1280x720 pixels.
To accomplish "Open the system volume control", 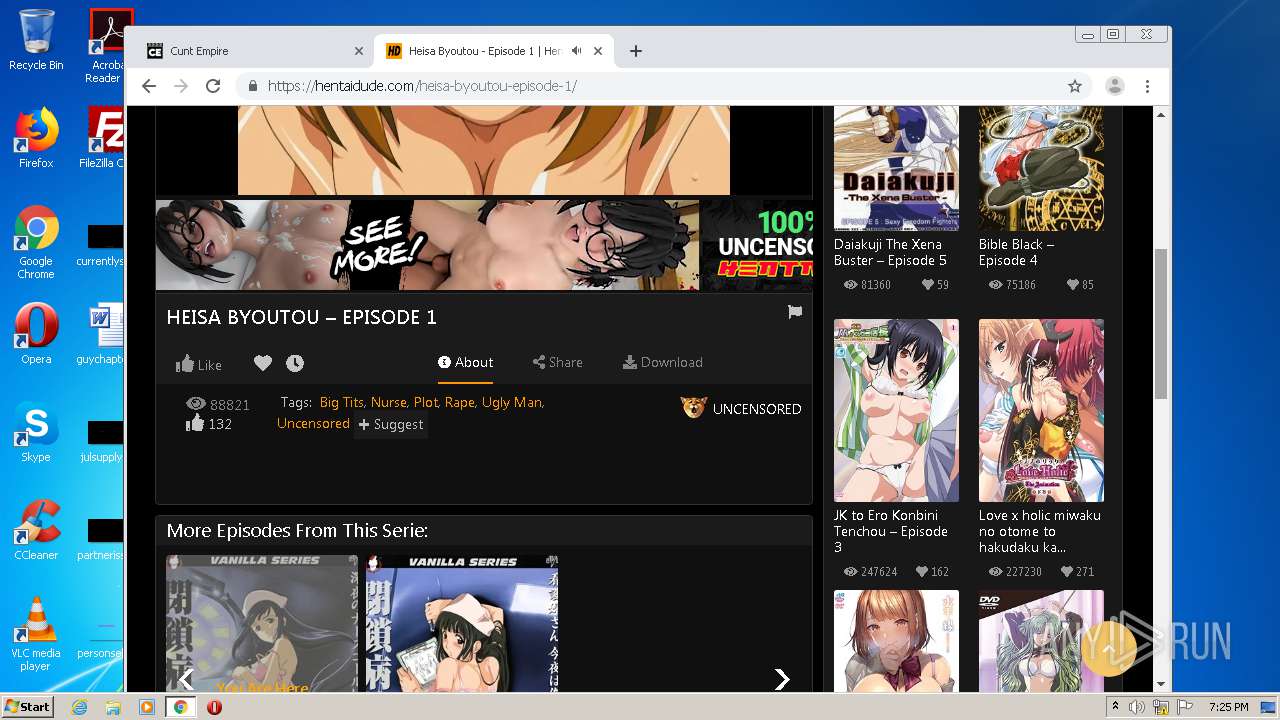I will [1136, 707].
